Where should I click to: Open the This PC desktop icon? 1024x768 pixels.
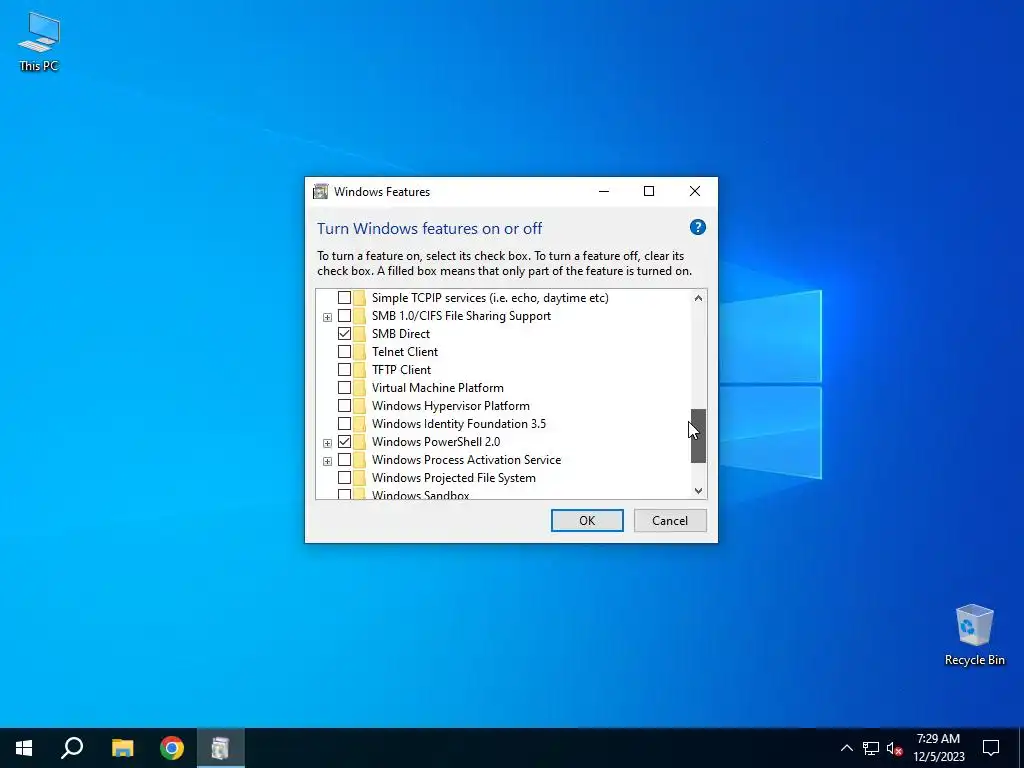pyautogui.click(x=39, y=42)
